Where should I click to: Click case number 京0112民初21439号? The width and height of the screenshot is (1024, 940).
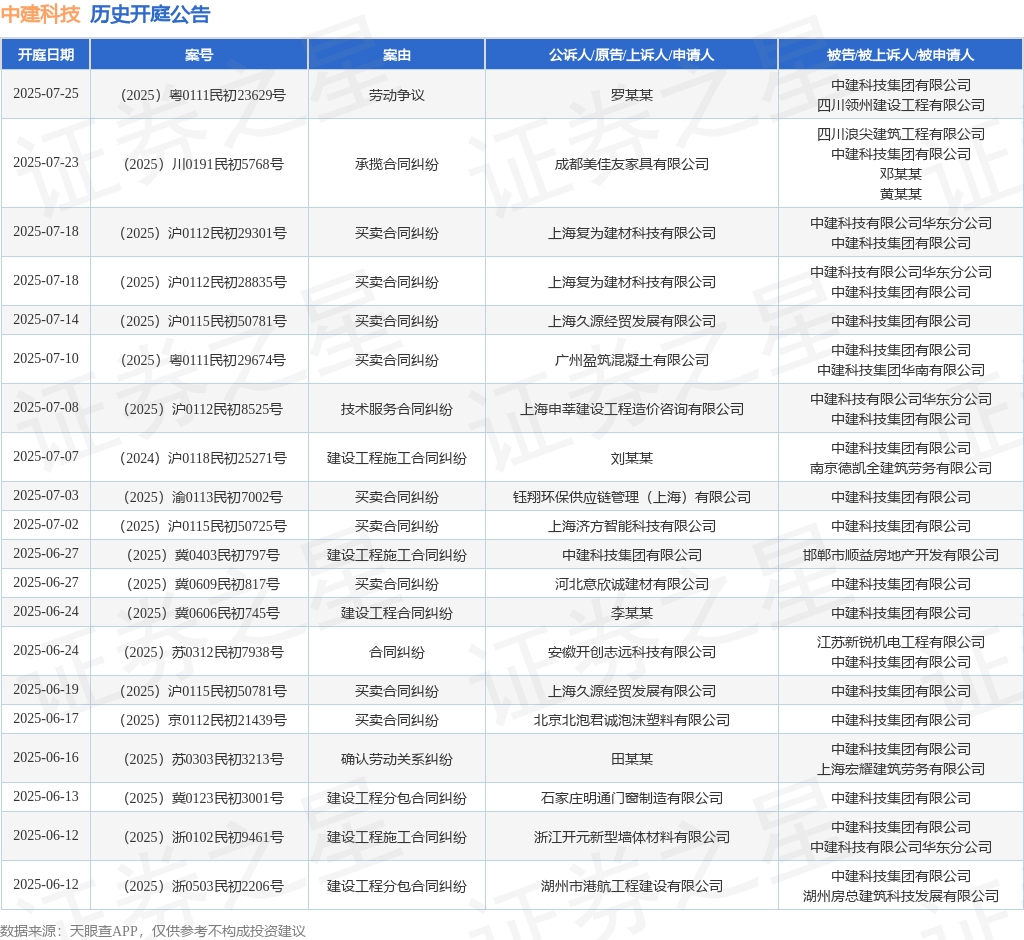coord(203,720)
